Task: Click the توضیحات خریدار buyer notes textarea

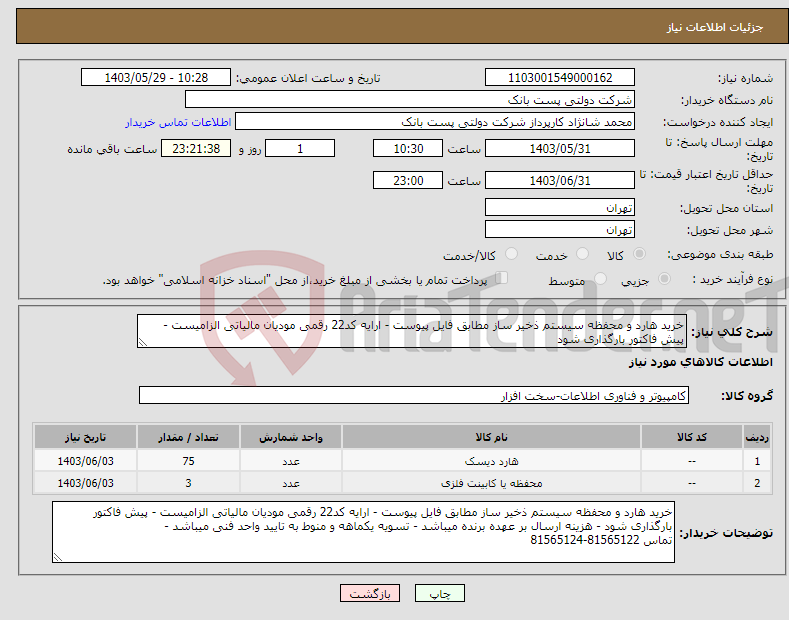Action: tap(363, 532)
